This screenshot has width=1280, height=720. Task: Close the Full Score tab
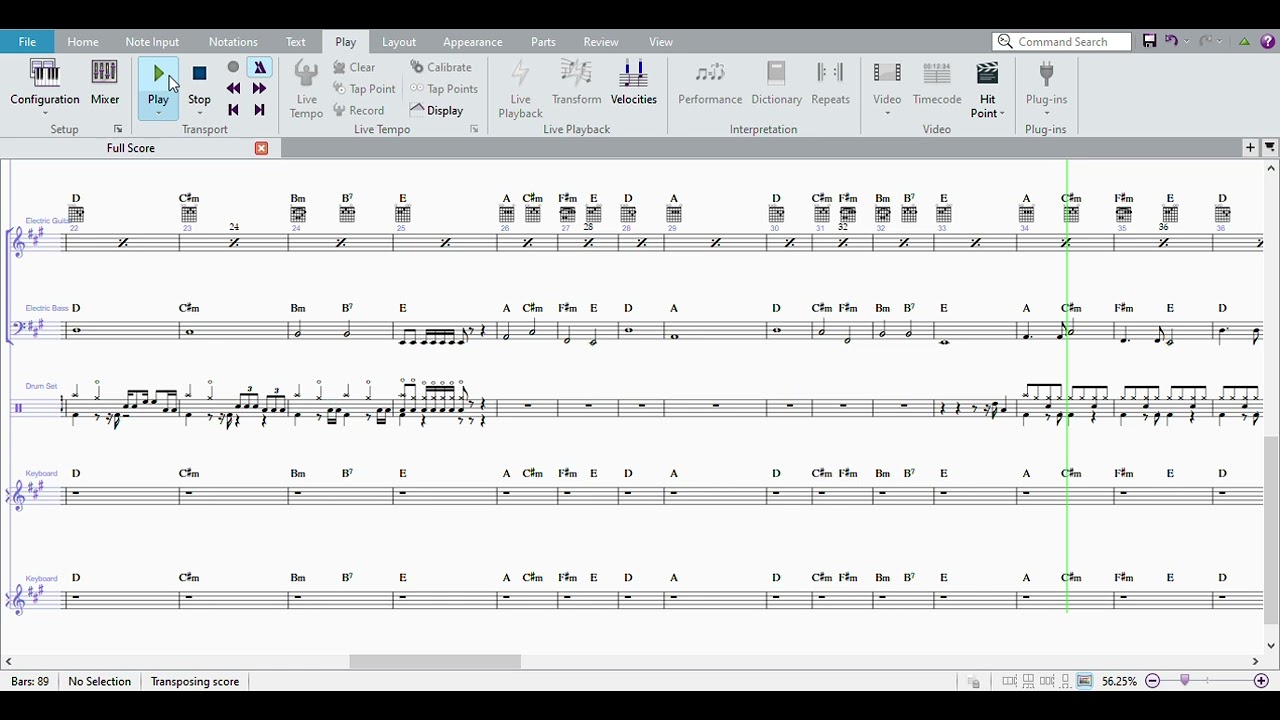261,148
